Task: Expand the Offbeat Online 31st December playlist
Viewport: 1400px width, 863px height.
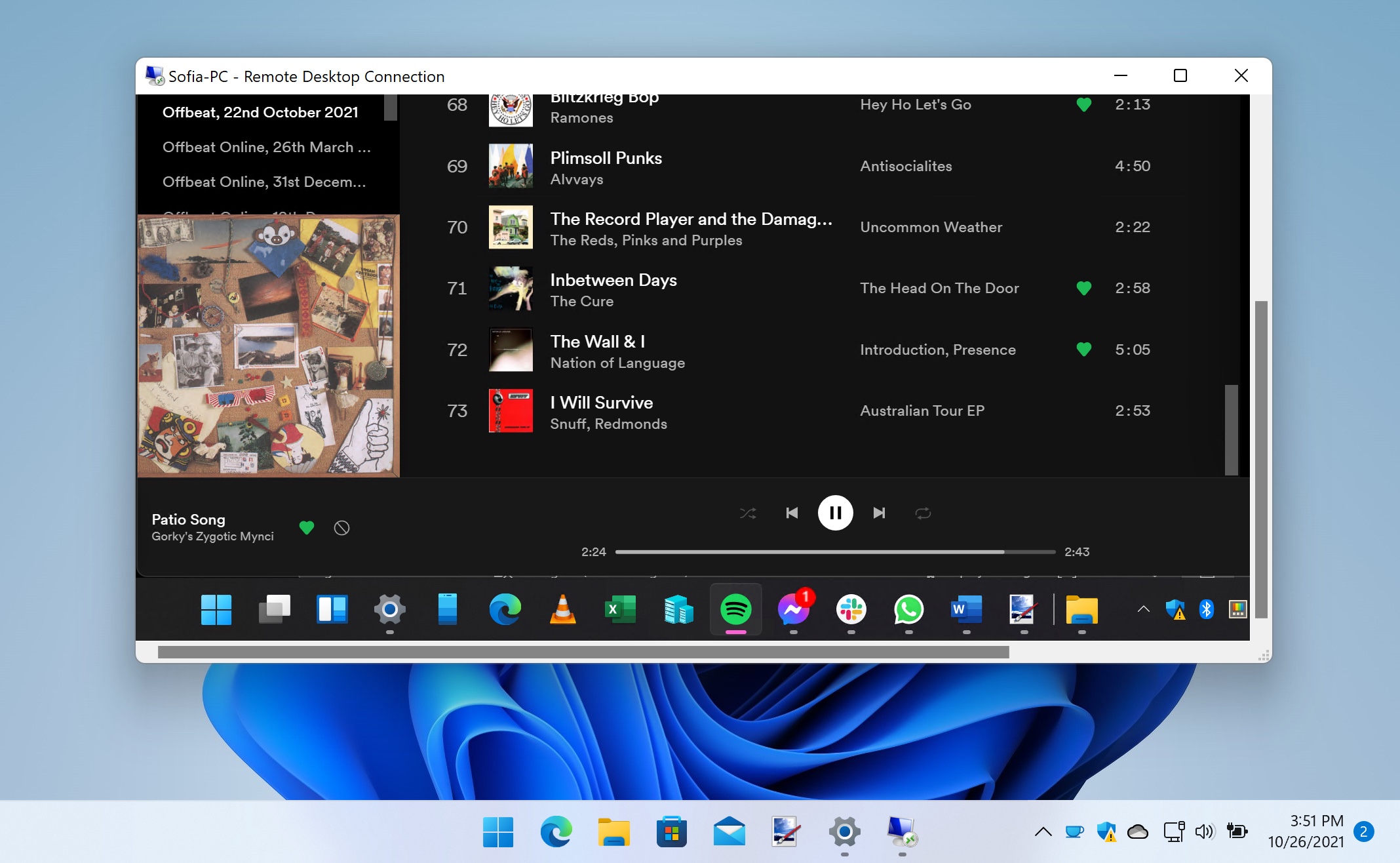Action: 265,181
